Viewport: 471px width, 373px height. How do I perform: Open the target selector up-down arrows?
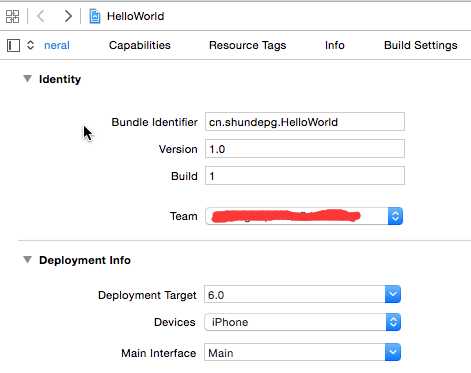[30, 45]
